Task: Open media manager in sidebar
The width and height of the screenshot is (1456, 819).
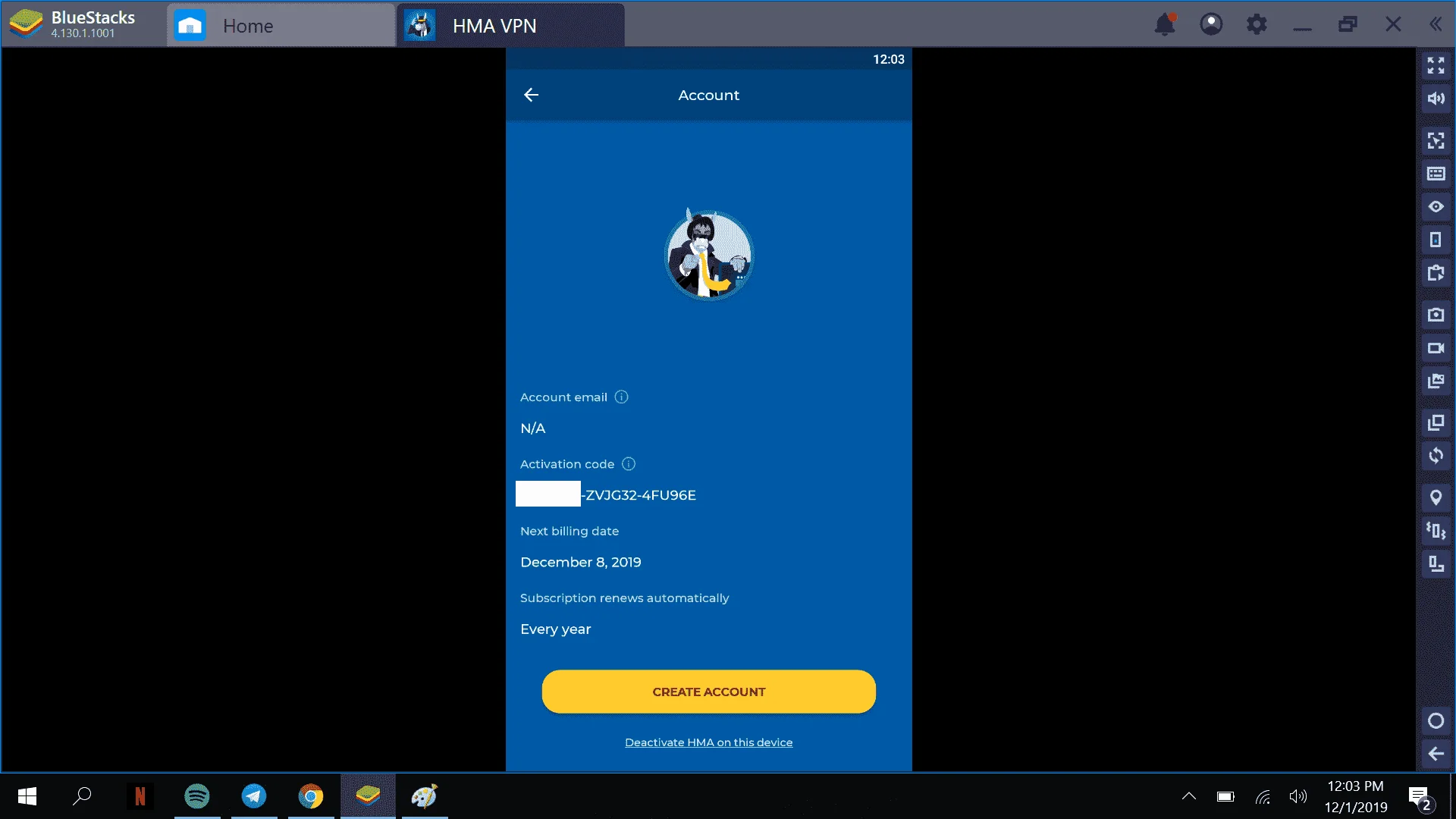Action: coord(1436,381)
